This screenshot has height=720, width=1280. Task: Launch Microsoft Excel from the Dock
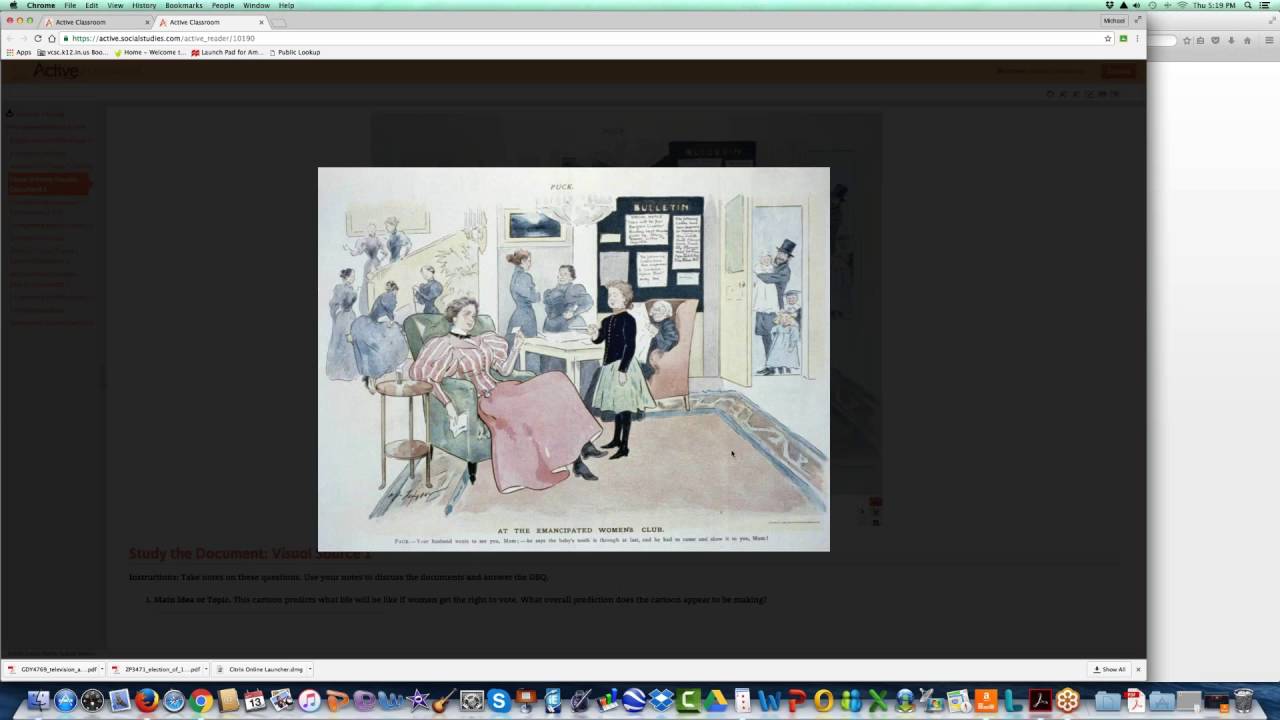pos(878,700)
